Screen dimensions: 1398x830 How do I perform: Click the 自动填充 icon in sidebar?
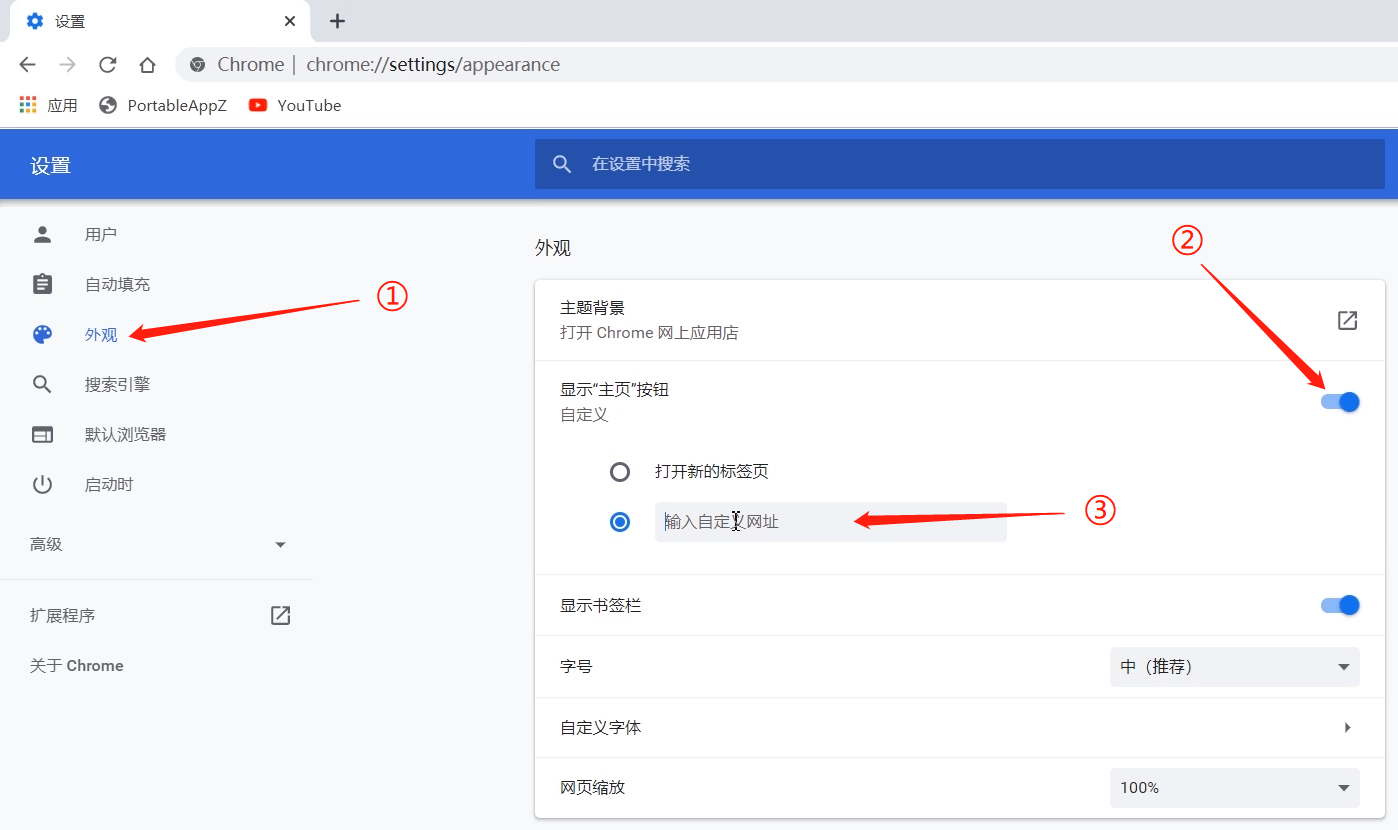[x=42, y=283]
